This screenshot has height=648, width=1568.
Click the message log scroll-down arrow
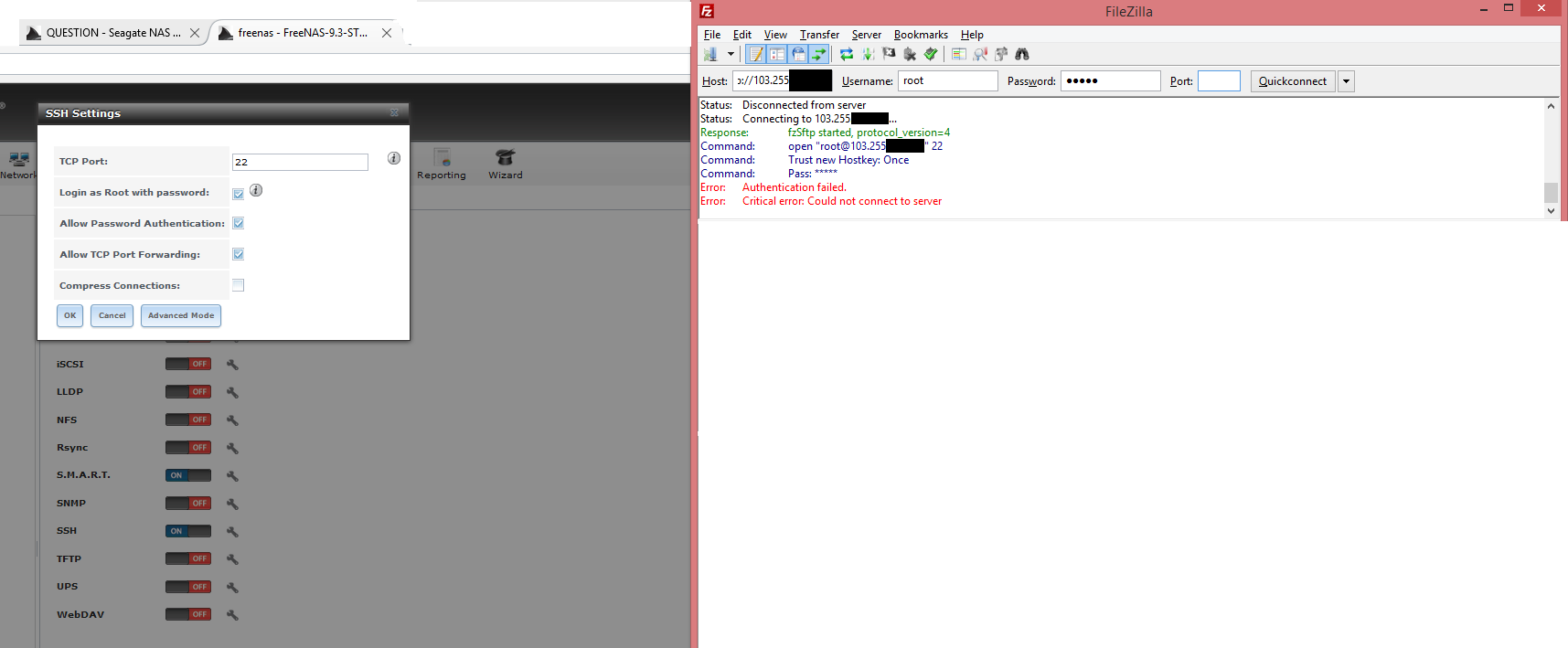[x=1551, y=210]
